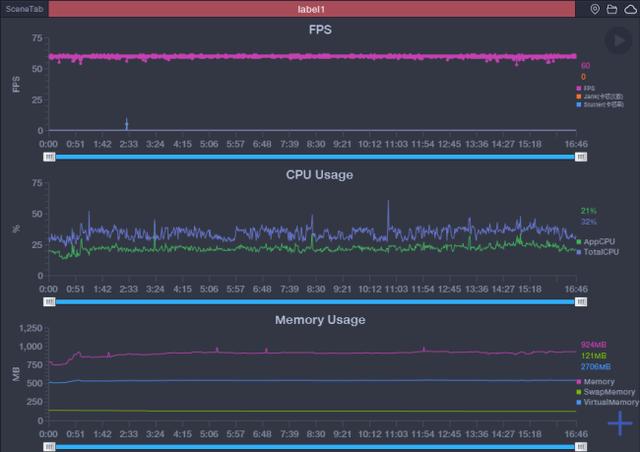The image size is (640, 452).
Task: Click the stutter spike in FPS chart
Action: click(x=127, y=123)
